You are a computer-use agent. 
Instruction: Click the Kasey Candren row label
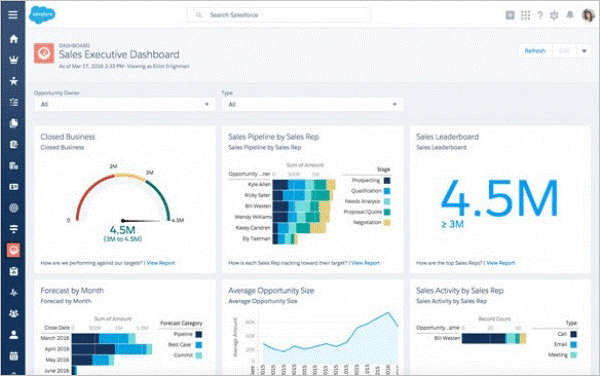point(253,228)
